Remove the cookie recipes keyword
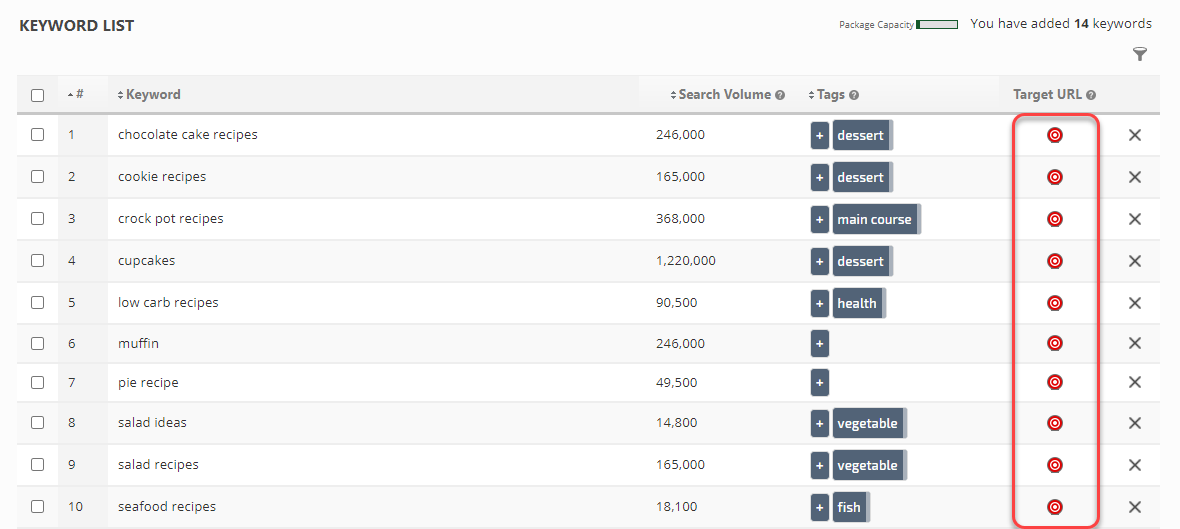The width and height of the screenshot is (1180, 529). [x=1135, y=177]
